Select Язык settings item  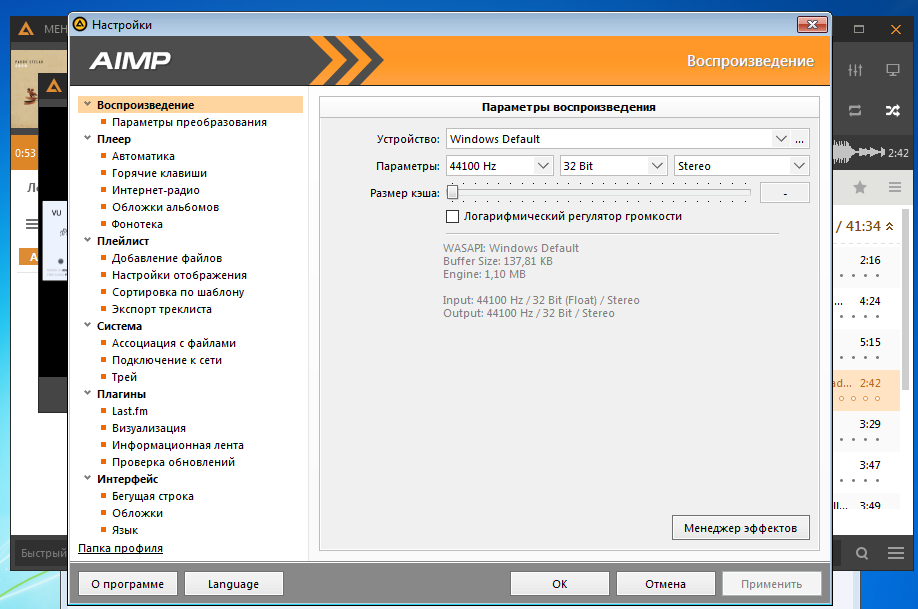point(125,529)
